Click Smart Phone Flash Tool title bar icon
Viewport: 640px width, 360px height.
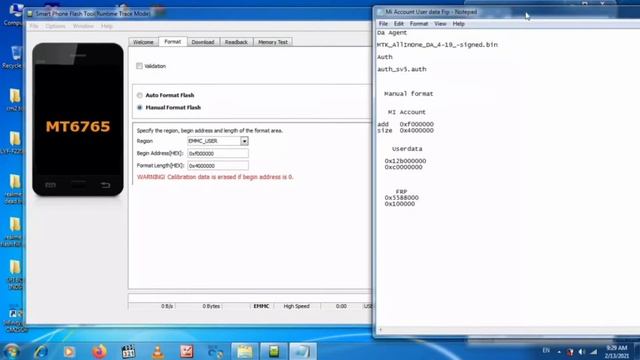(x=30, y=14)
